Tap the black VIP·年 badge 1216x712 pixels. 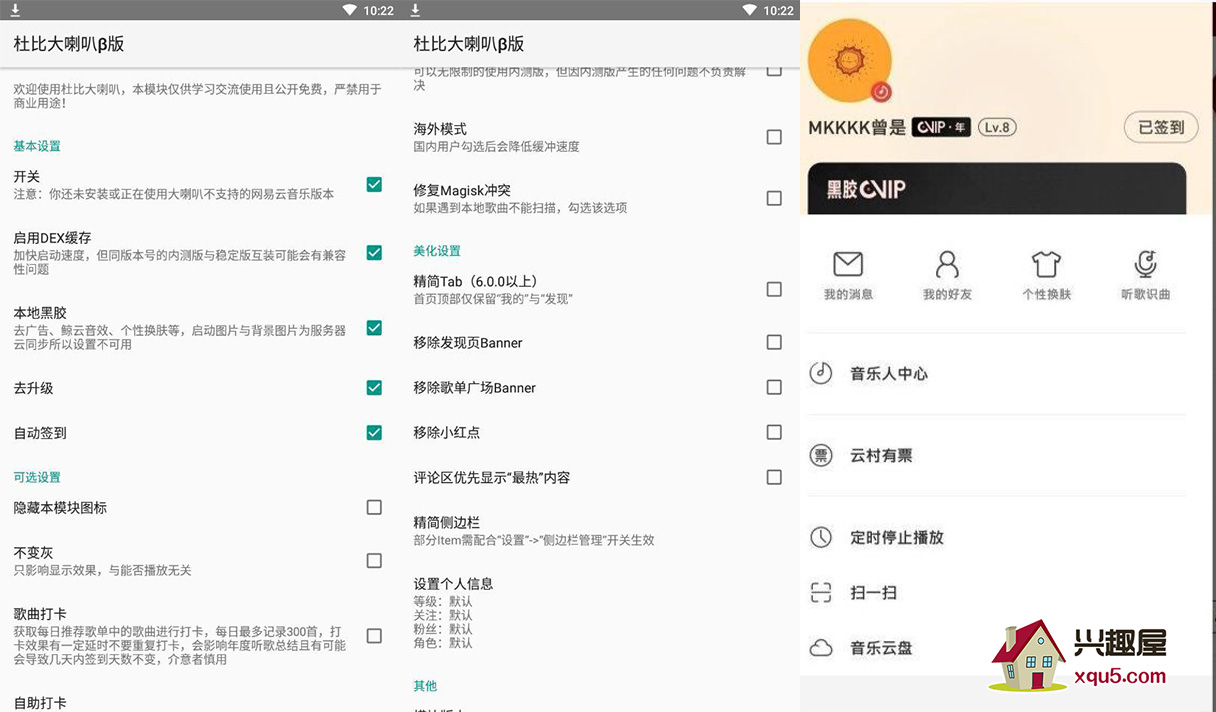click(x=941, y=127)
